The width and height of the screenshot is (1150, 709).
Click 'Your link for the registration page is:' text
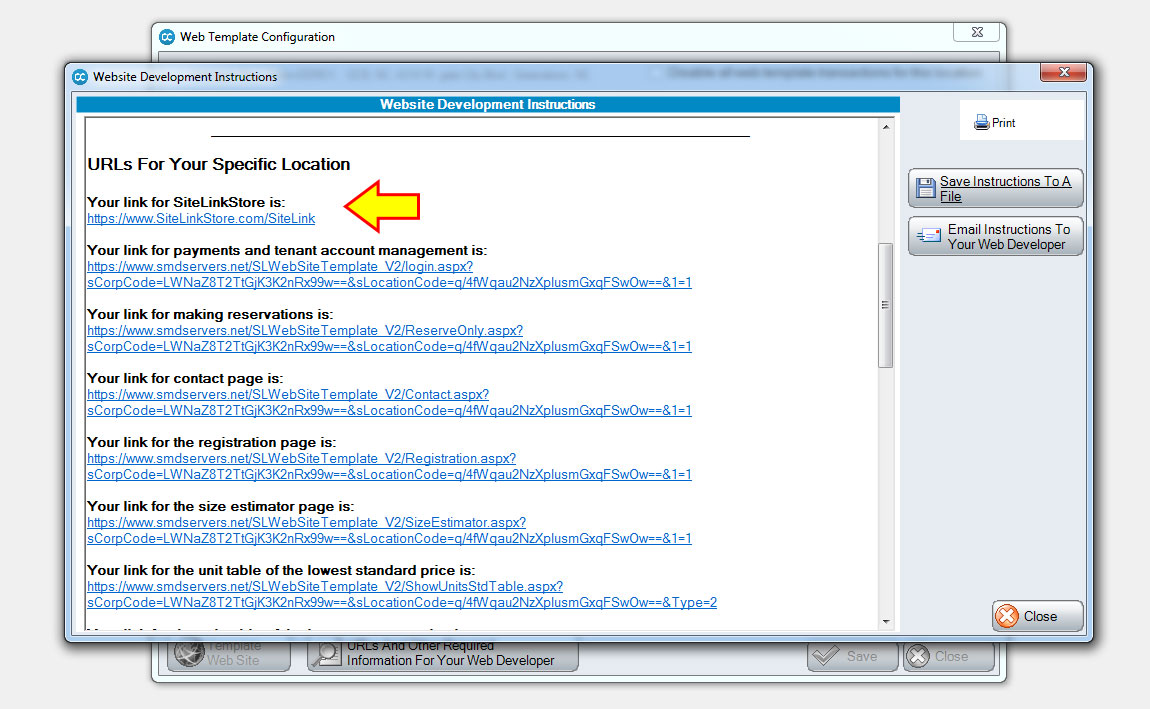point(212,442)
